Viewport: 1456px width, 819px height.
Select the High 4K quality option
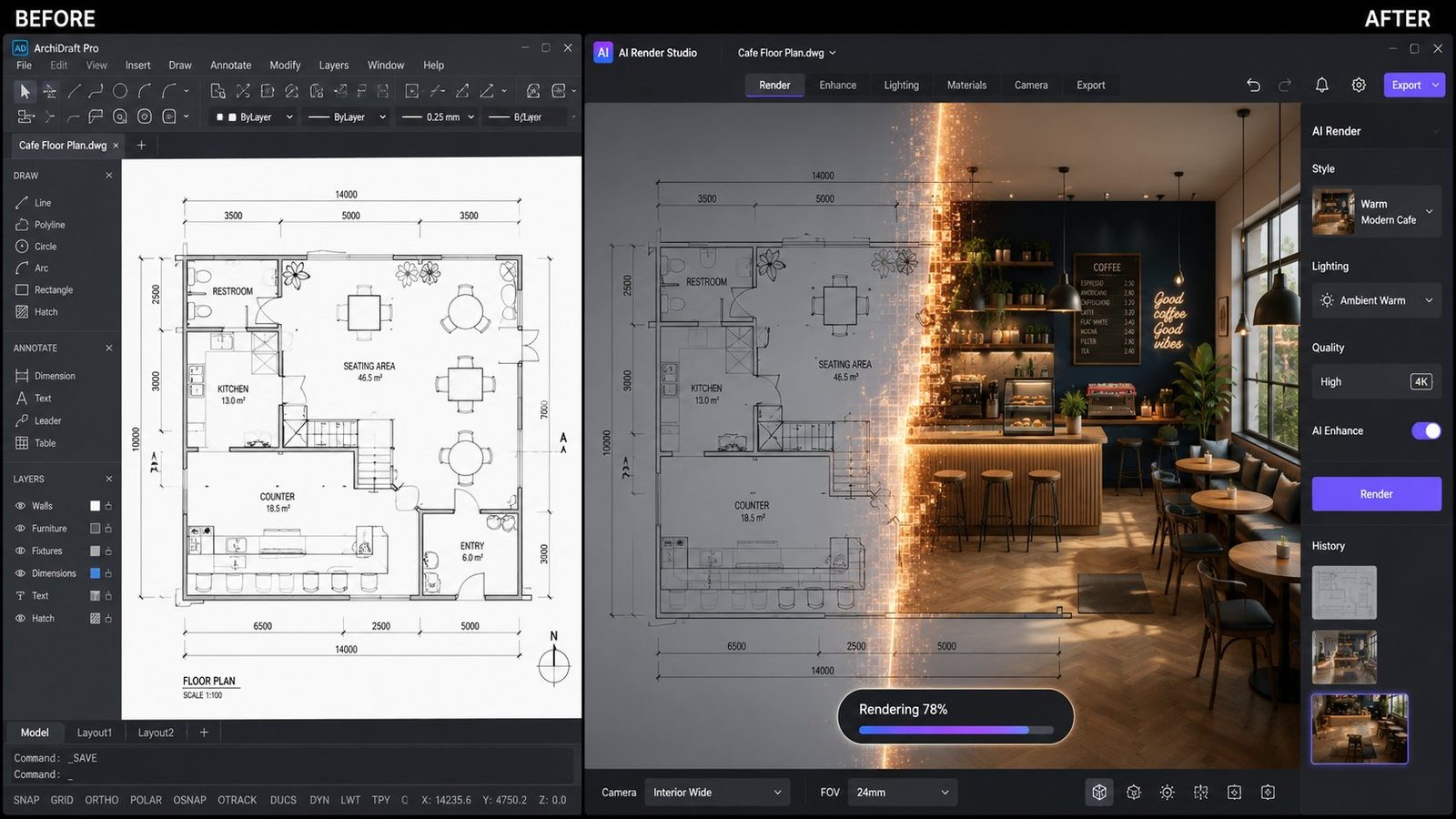coord(1376,382)
